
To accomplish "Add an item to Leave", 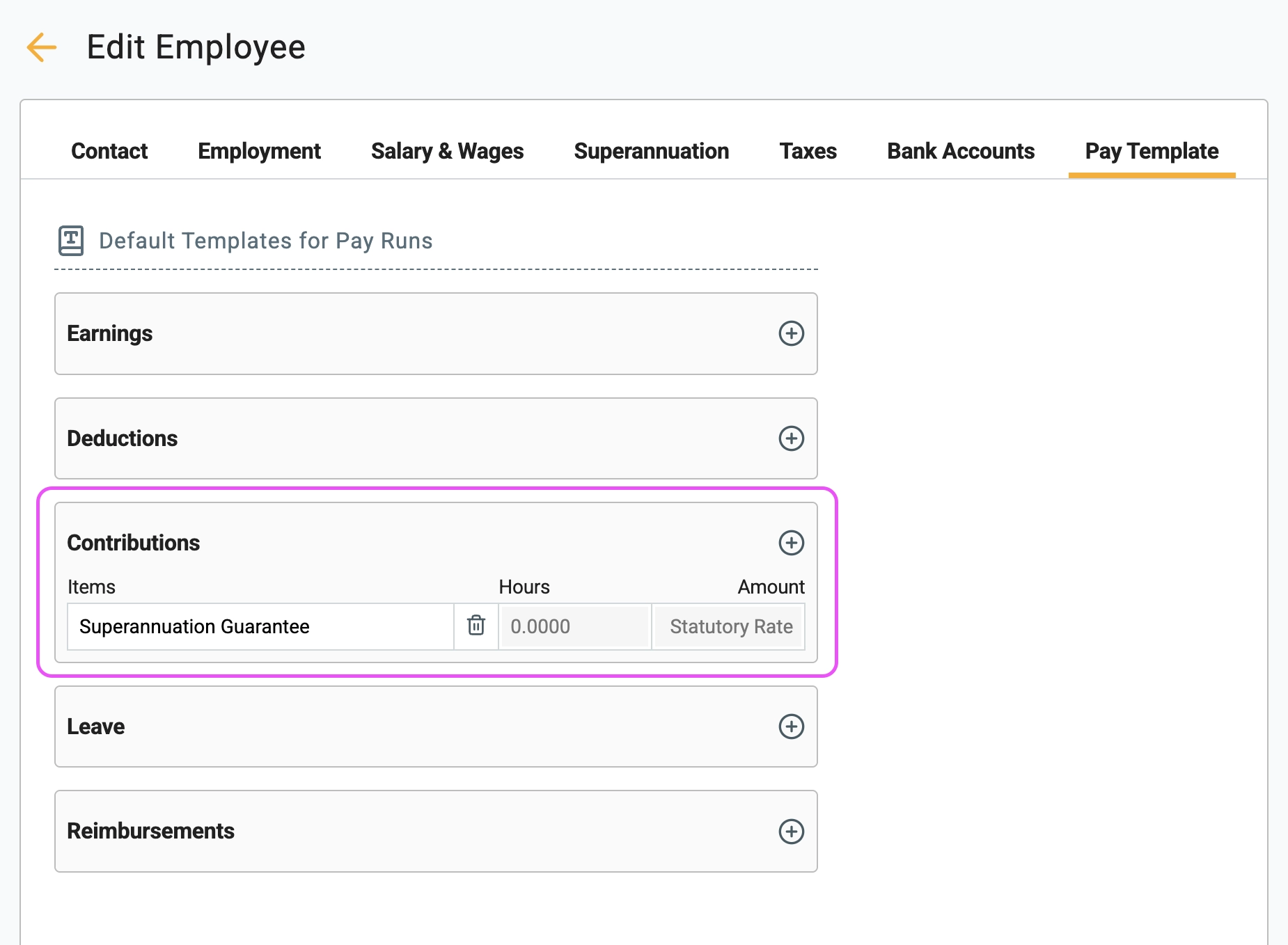I will pyautogui.click(x=791, y=726).
